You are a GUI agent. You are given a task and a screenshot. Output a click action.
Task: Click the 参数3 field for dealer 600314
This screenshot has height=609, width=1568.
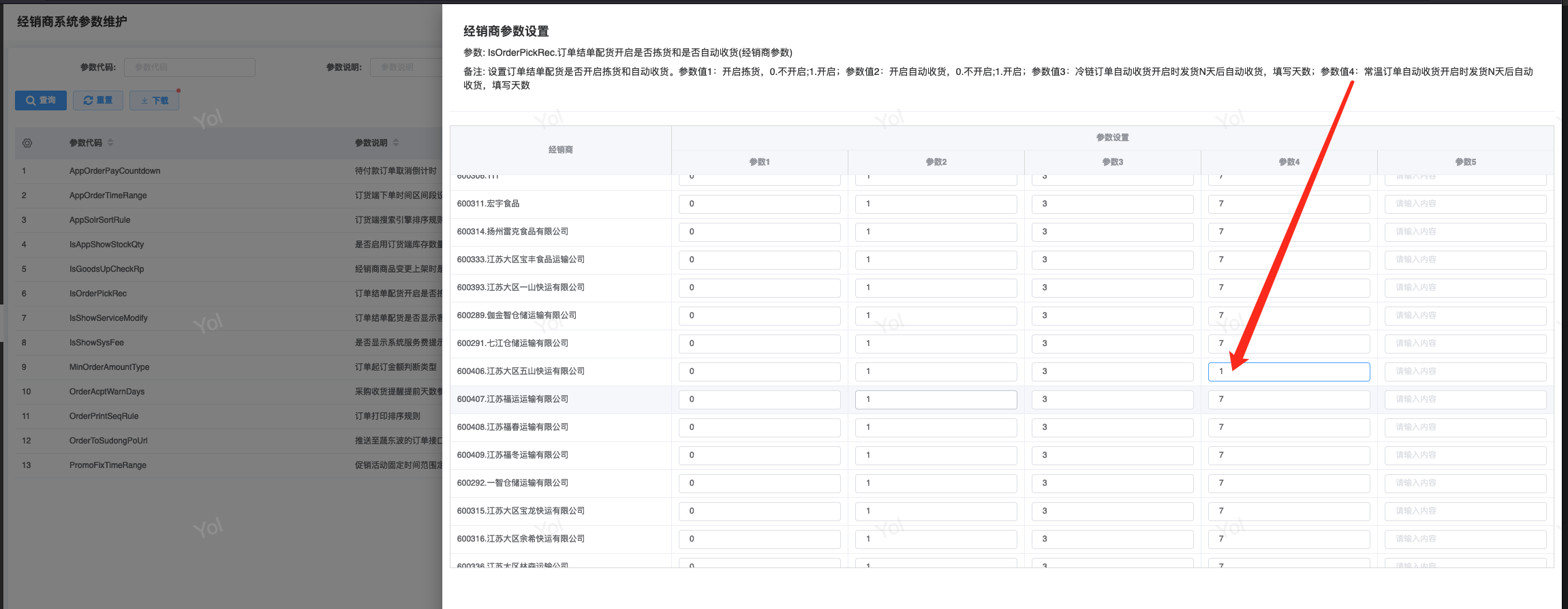coord(1112,232)
